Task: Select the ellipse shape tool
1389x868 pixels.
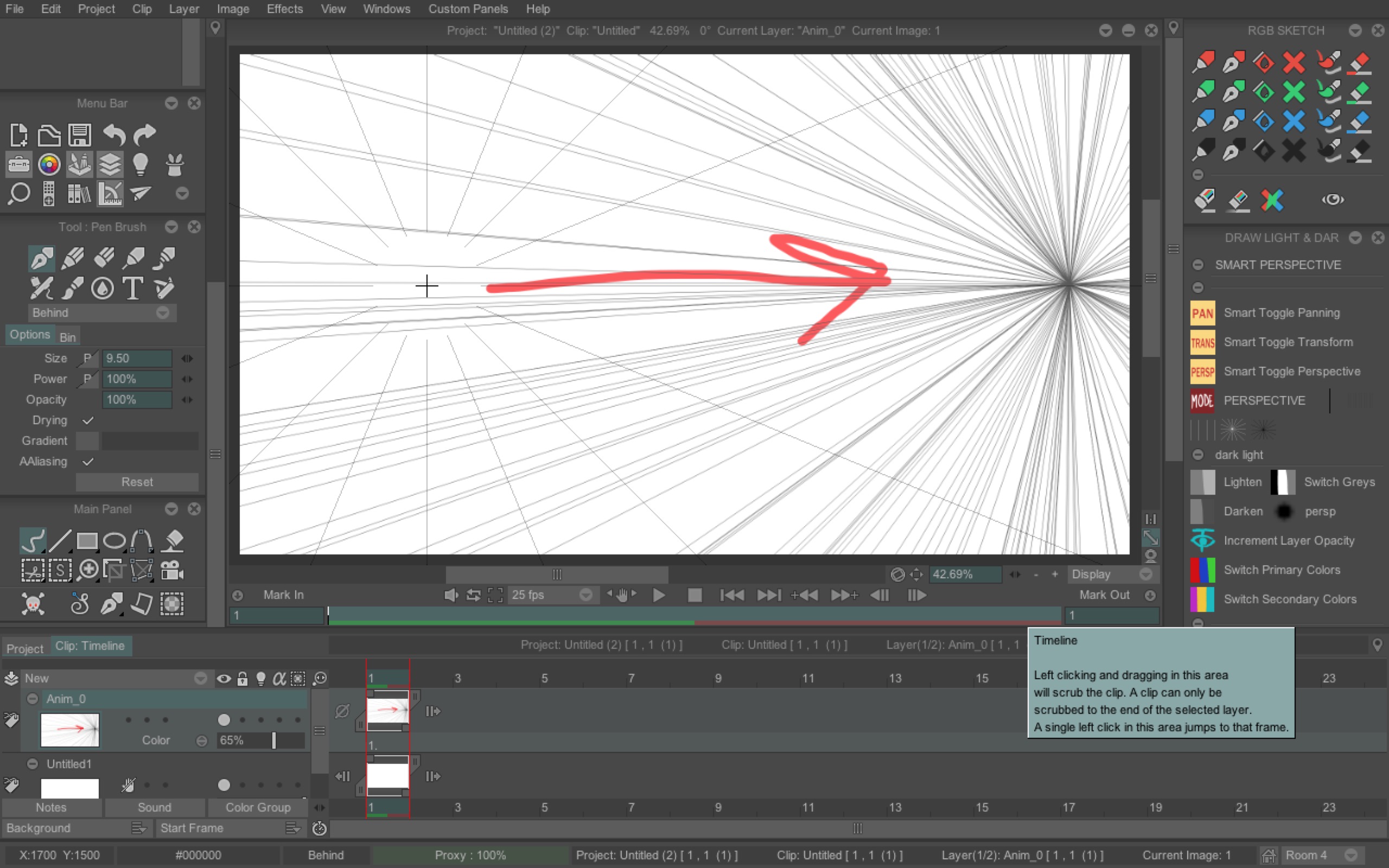Action: pyautogui.click(x=114, y=541)
